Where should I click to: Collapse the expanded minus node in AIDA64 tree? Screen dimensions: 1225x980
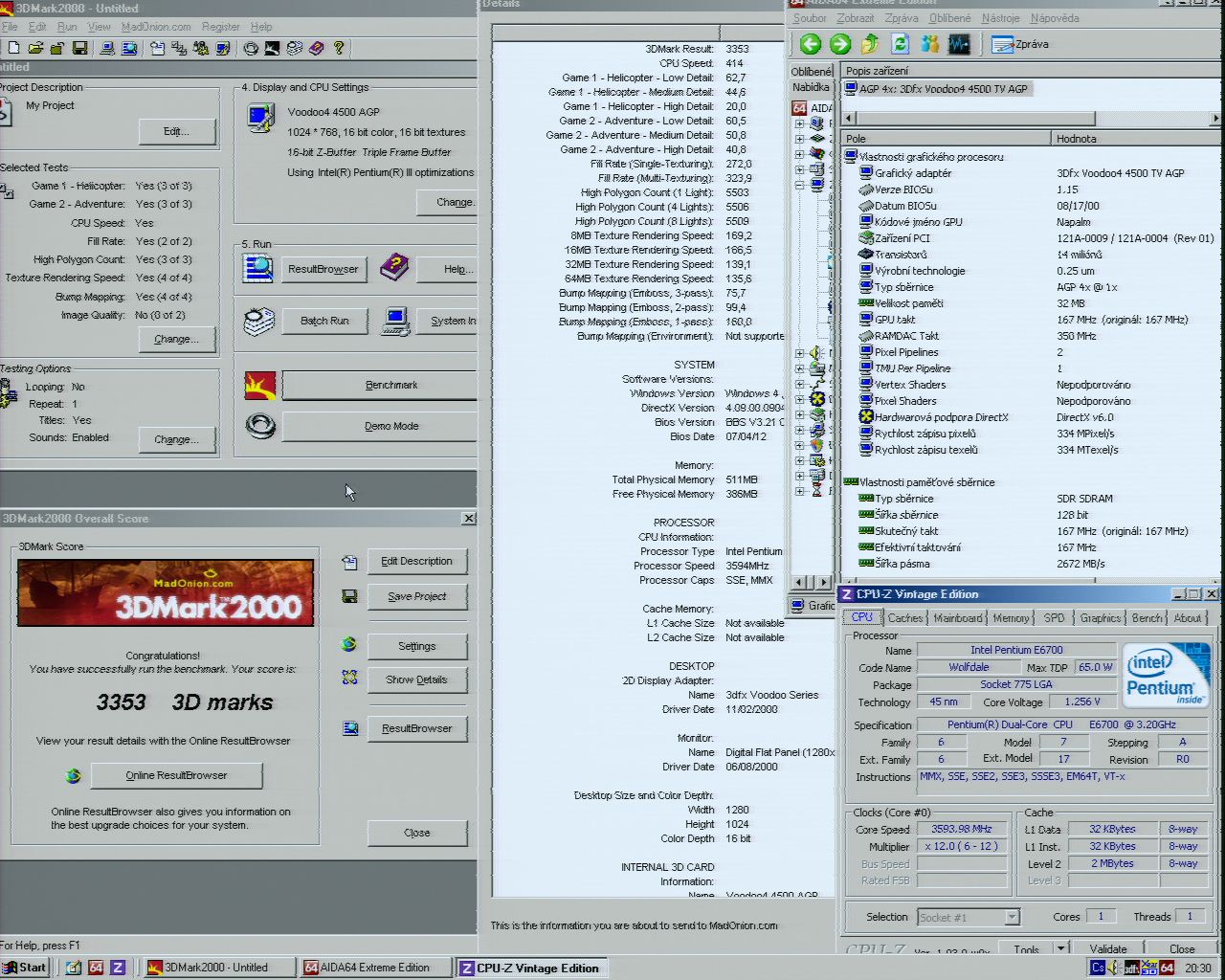[799, 185]
